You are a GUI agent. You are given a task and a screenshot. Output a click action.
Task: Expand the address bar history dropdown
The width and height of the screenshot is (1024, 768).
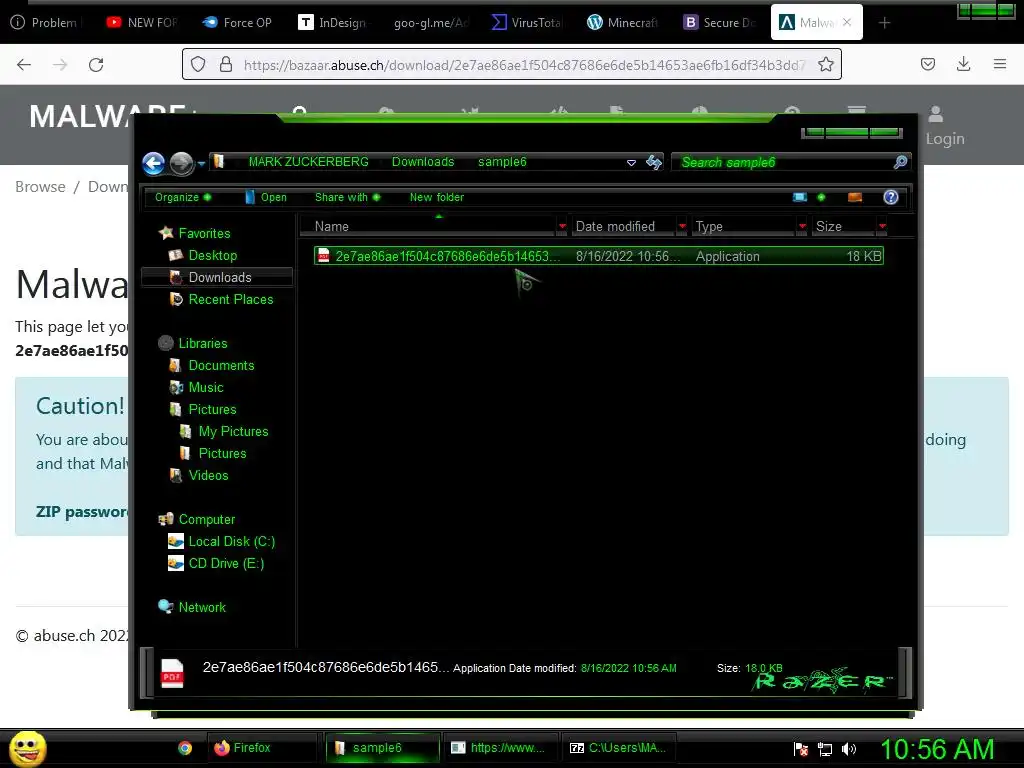[631, 163]
